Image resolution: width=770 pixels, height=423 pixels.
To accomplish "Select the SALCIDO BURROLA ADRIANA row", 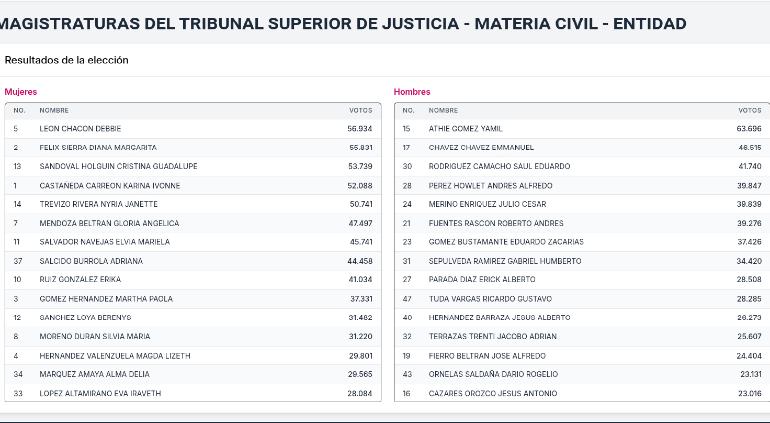I will click(x=193, y=261).
